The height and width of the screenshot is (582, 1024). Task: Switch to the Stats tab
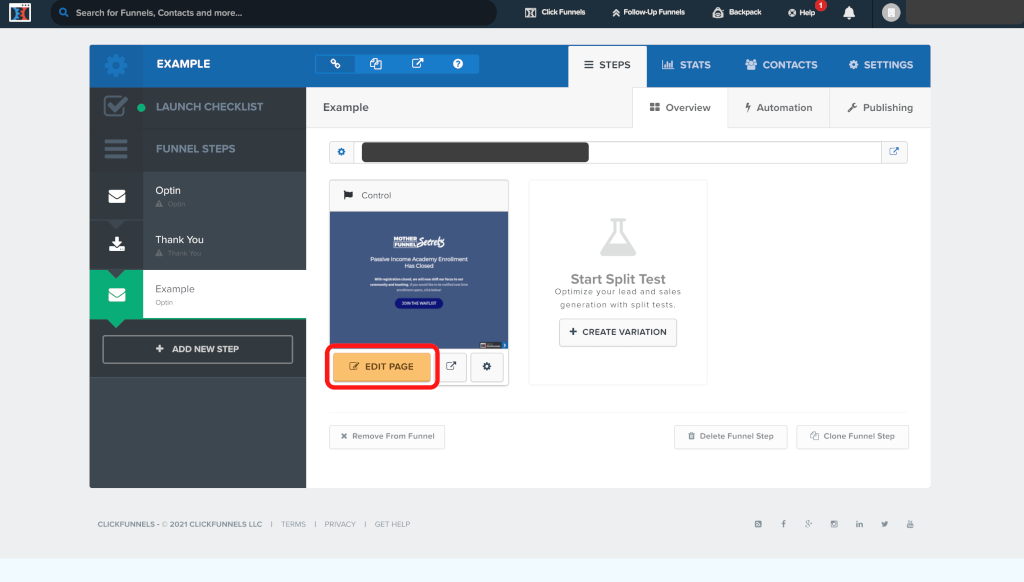pyautogui.click(x=686, y=65)
